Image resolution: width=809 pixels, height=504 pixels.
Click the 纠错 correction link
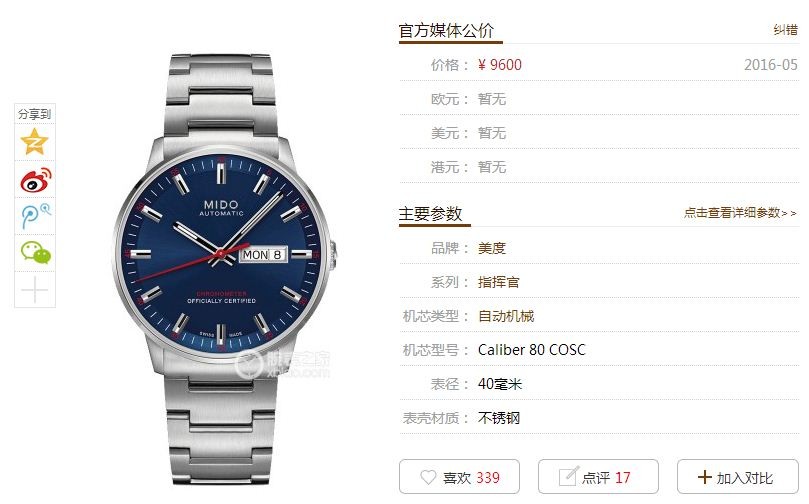(785, 30)
